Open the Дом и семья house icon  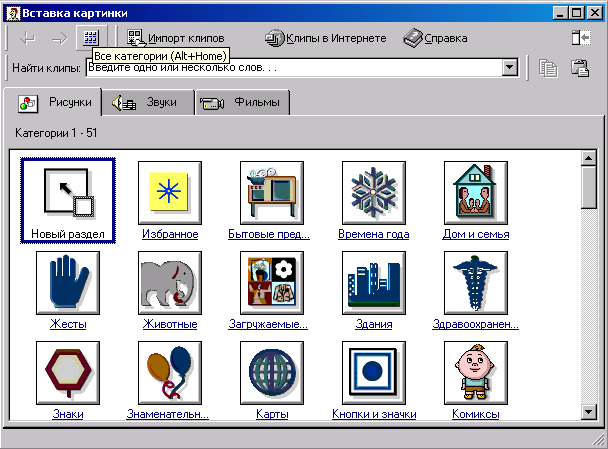[476, 193]
